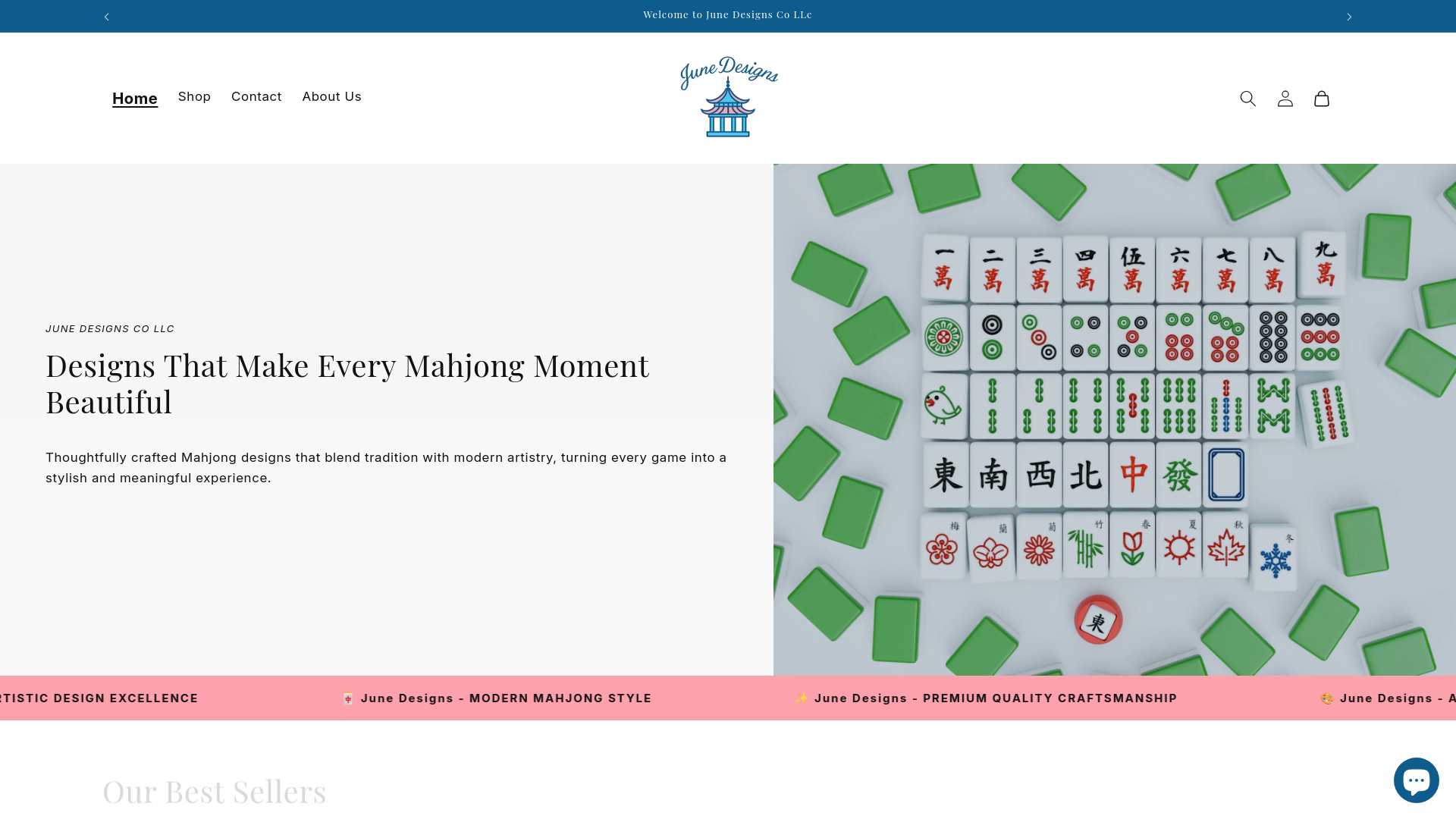
Task: Click the hero headline about Mahjong Moment
Action: 347,384
